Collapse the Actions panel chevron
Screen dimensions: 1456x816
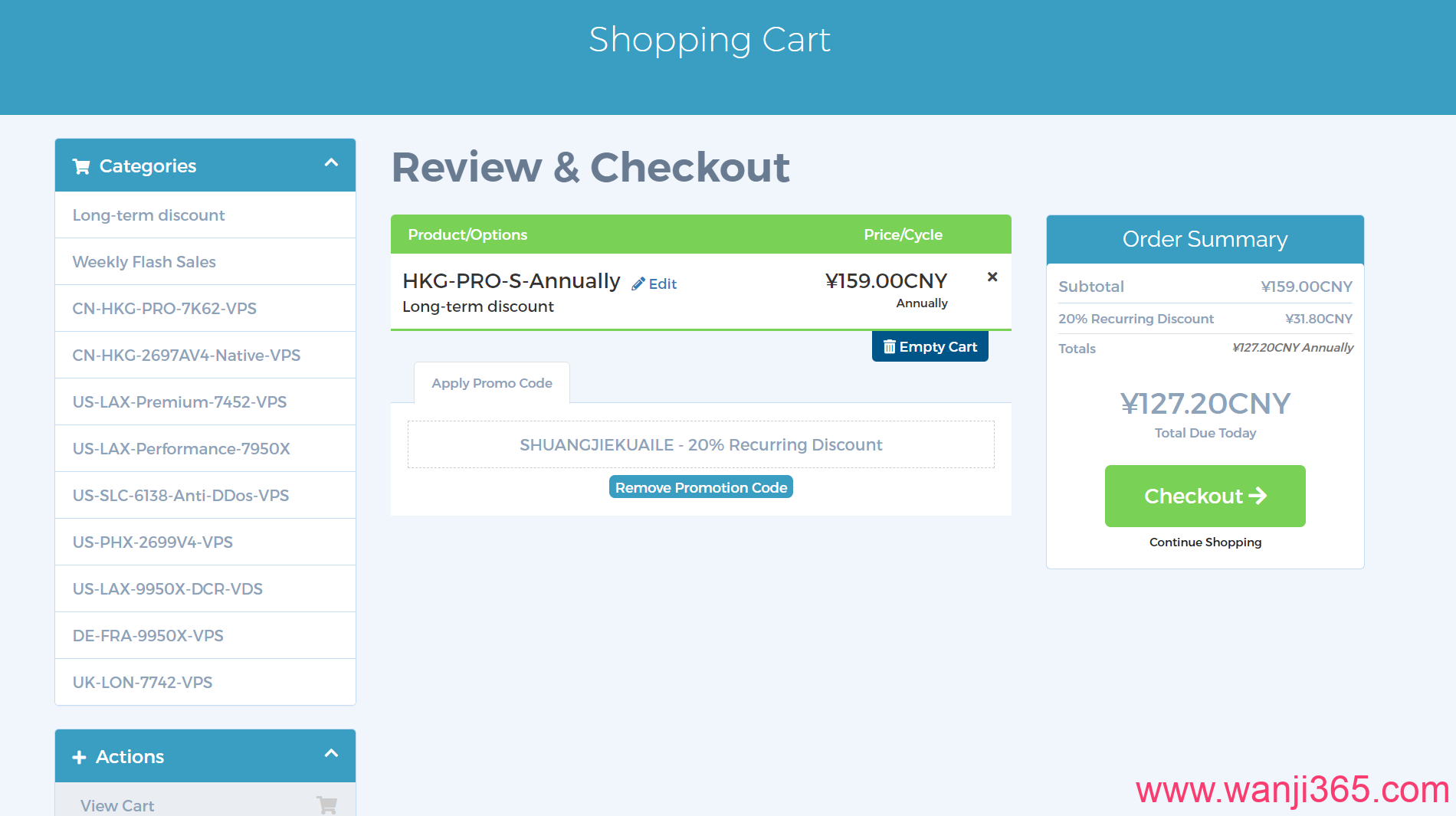331,753
